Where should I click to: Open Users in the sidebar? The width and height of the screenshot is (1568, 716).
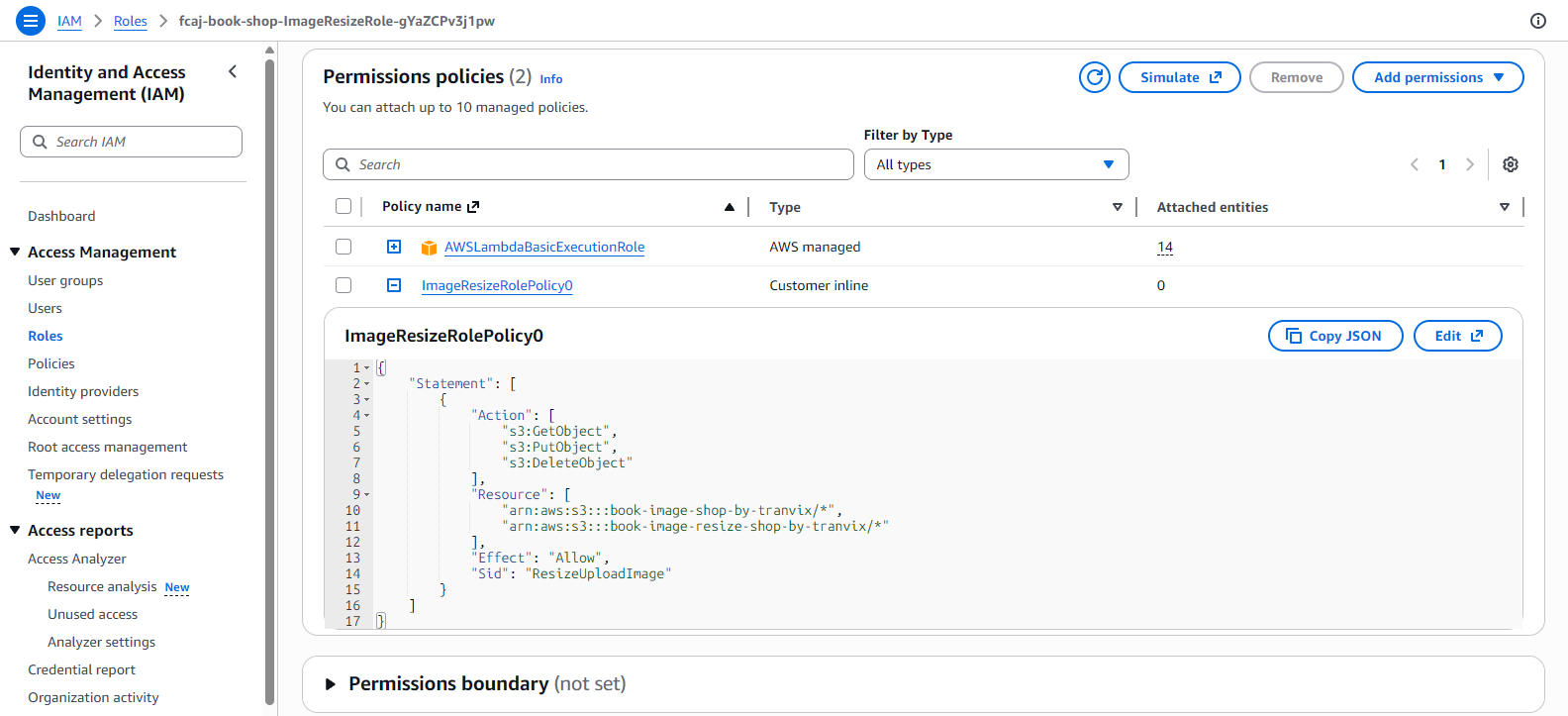pos(45,308)
